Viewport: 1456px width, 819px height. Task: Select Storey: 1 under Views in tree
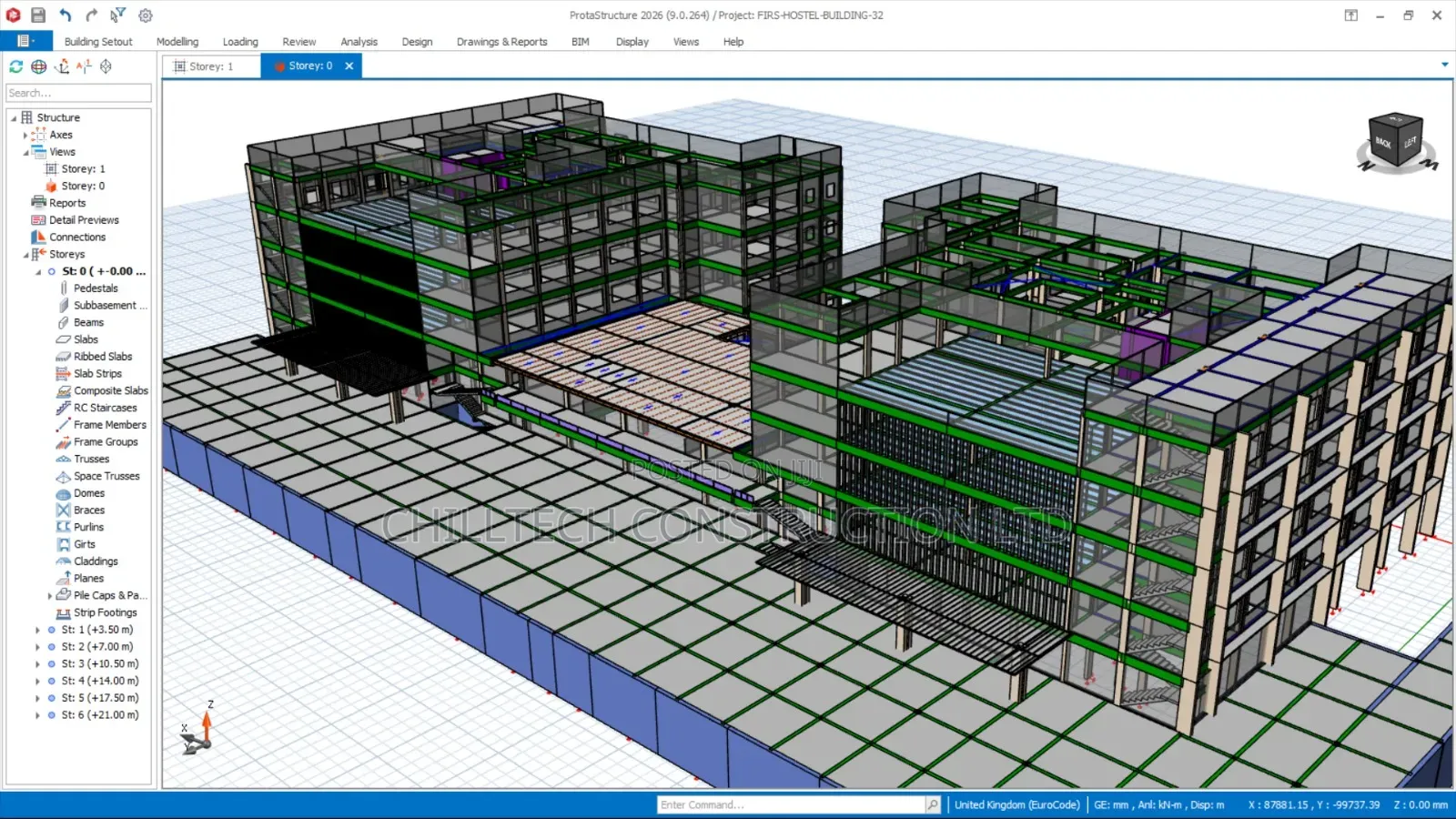click(83, 169)
